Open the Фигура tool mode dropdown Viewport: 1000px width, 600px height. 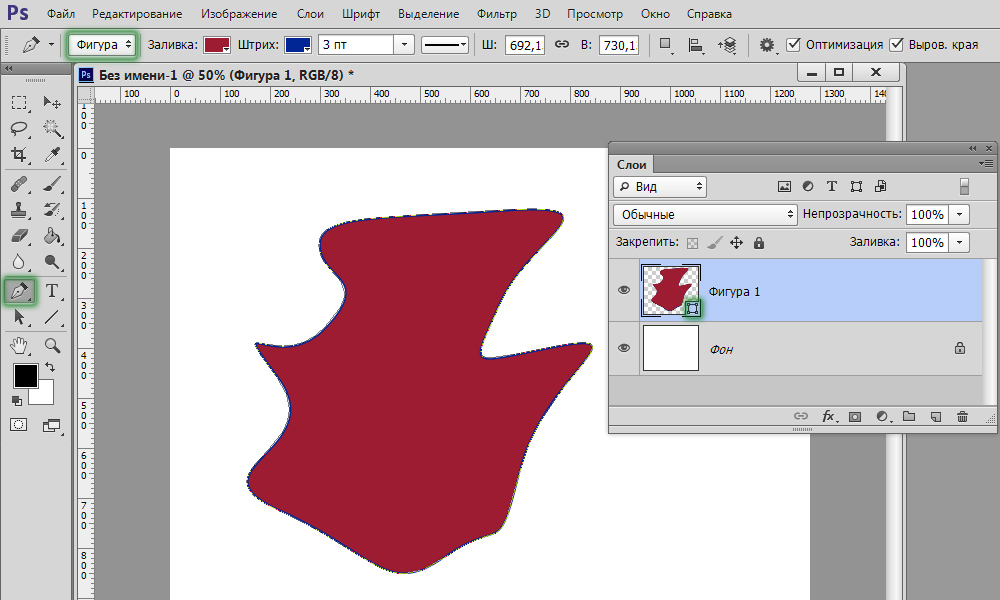pos(104,45)
